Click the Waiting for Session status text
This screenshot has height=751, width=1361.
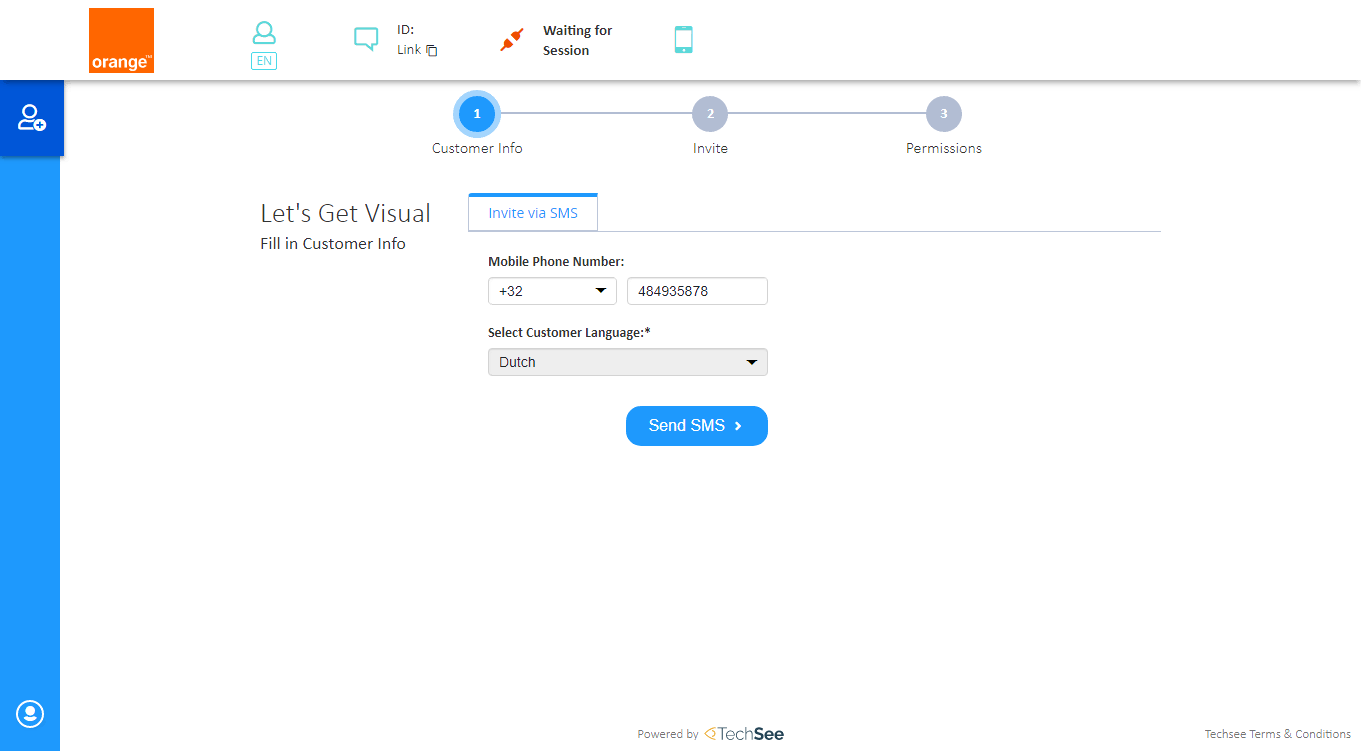pos(577,40)
